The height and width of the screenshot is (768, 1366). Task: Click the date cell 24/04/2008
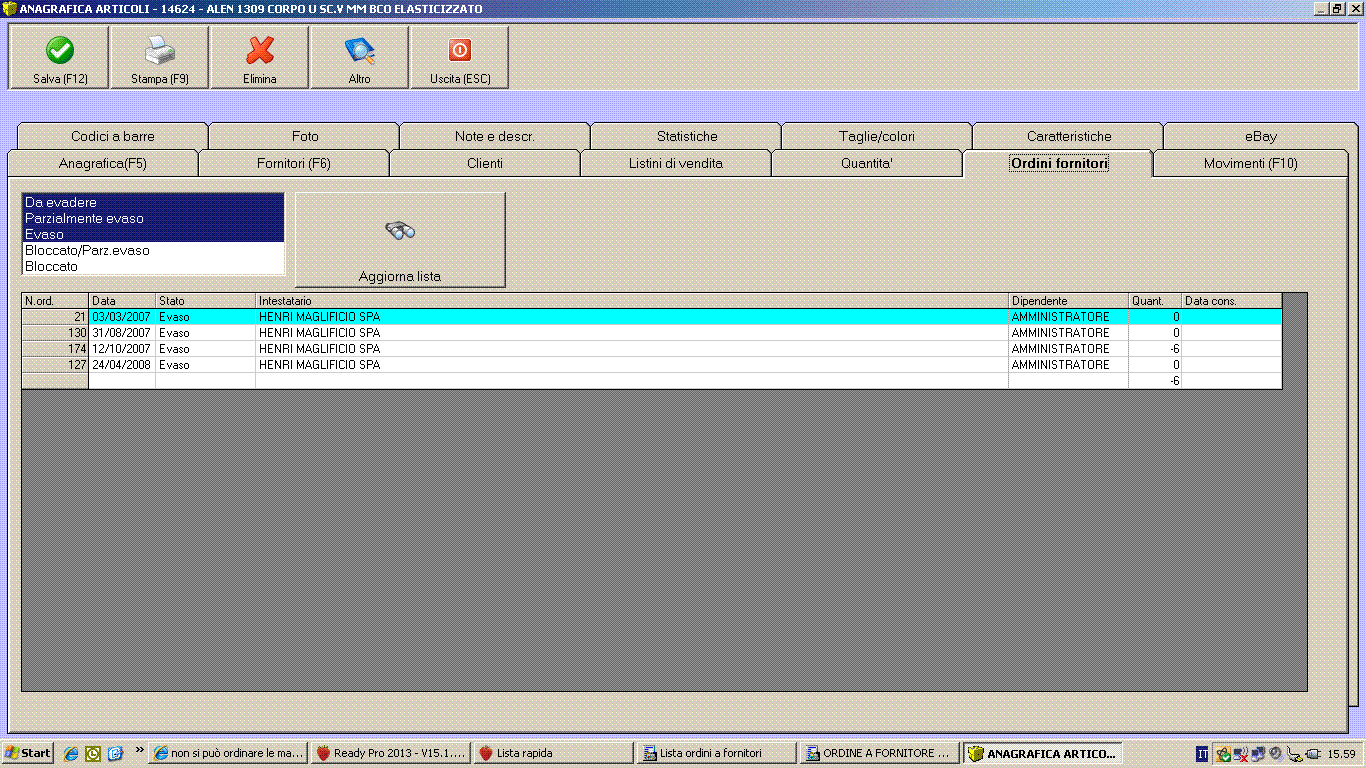(x=122, y=365)
